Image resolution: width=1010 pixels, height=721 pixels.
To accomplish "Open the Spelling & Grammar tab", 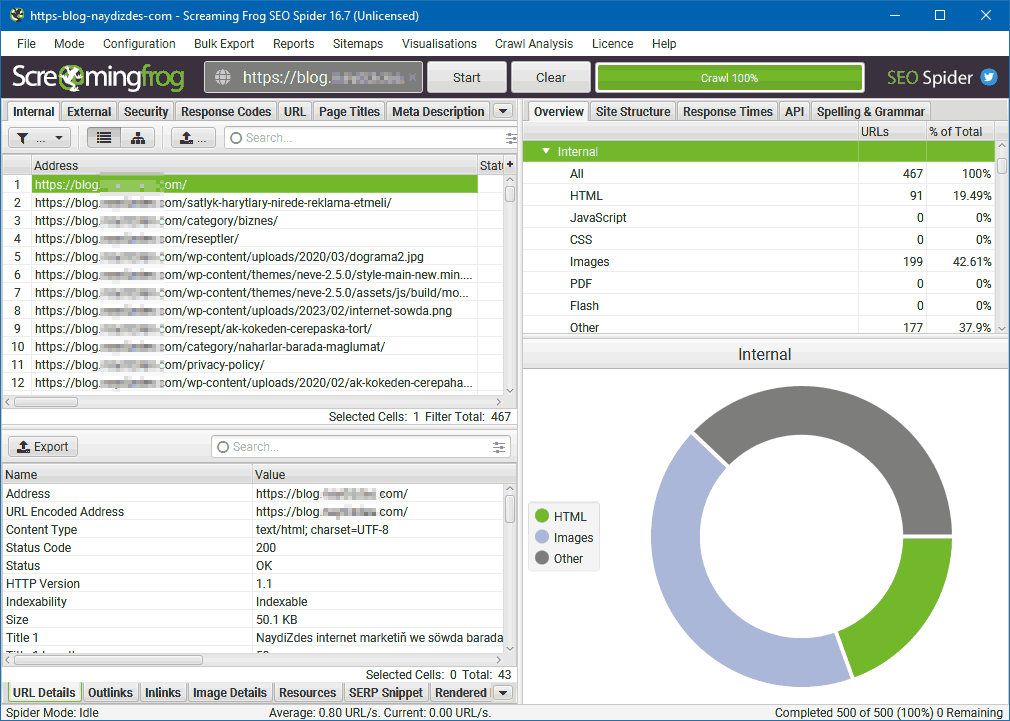I will pos(871,111).
